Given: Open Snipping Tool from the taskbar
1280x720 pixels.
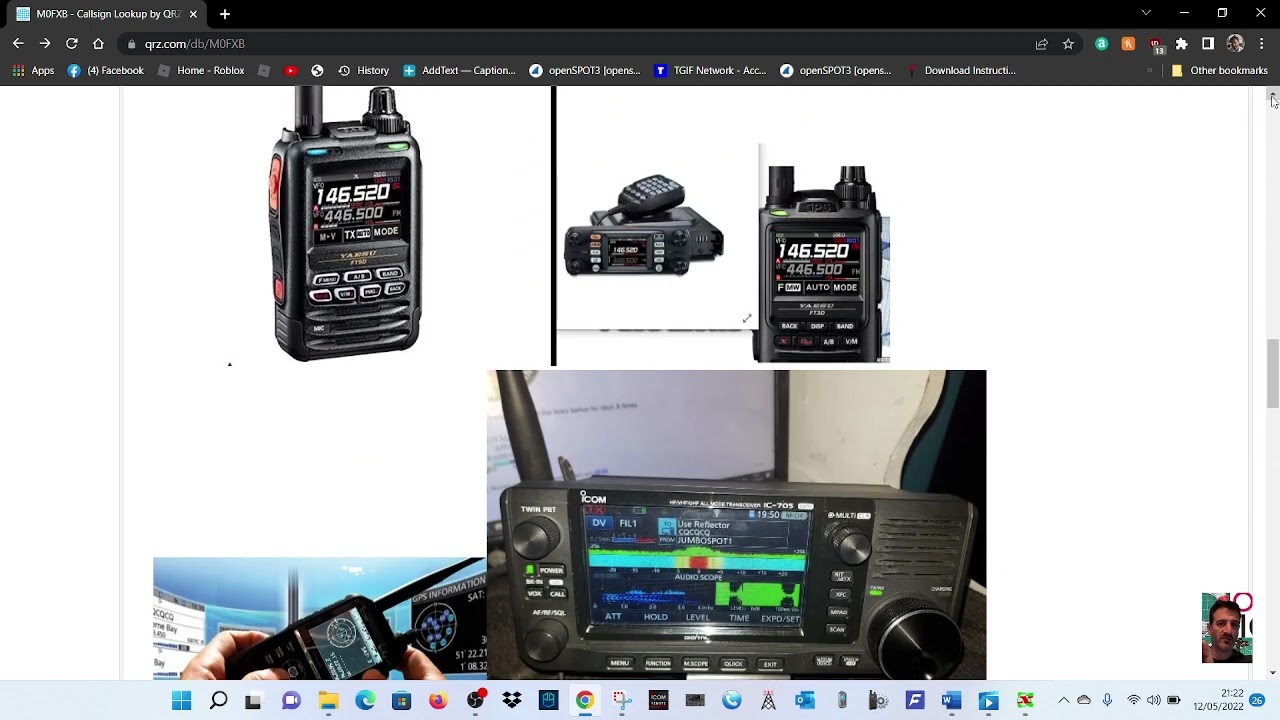Looking at the screenshot, I should pos(621,701).
